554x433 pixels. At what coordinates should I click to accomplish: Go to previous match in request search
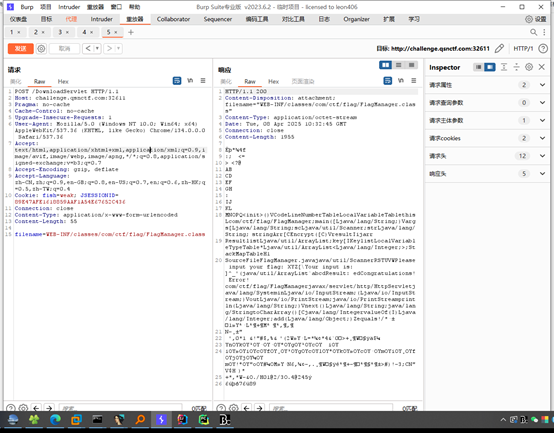[x=36, y=408]
